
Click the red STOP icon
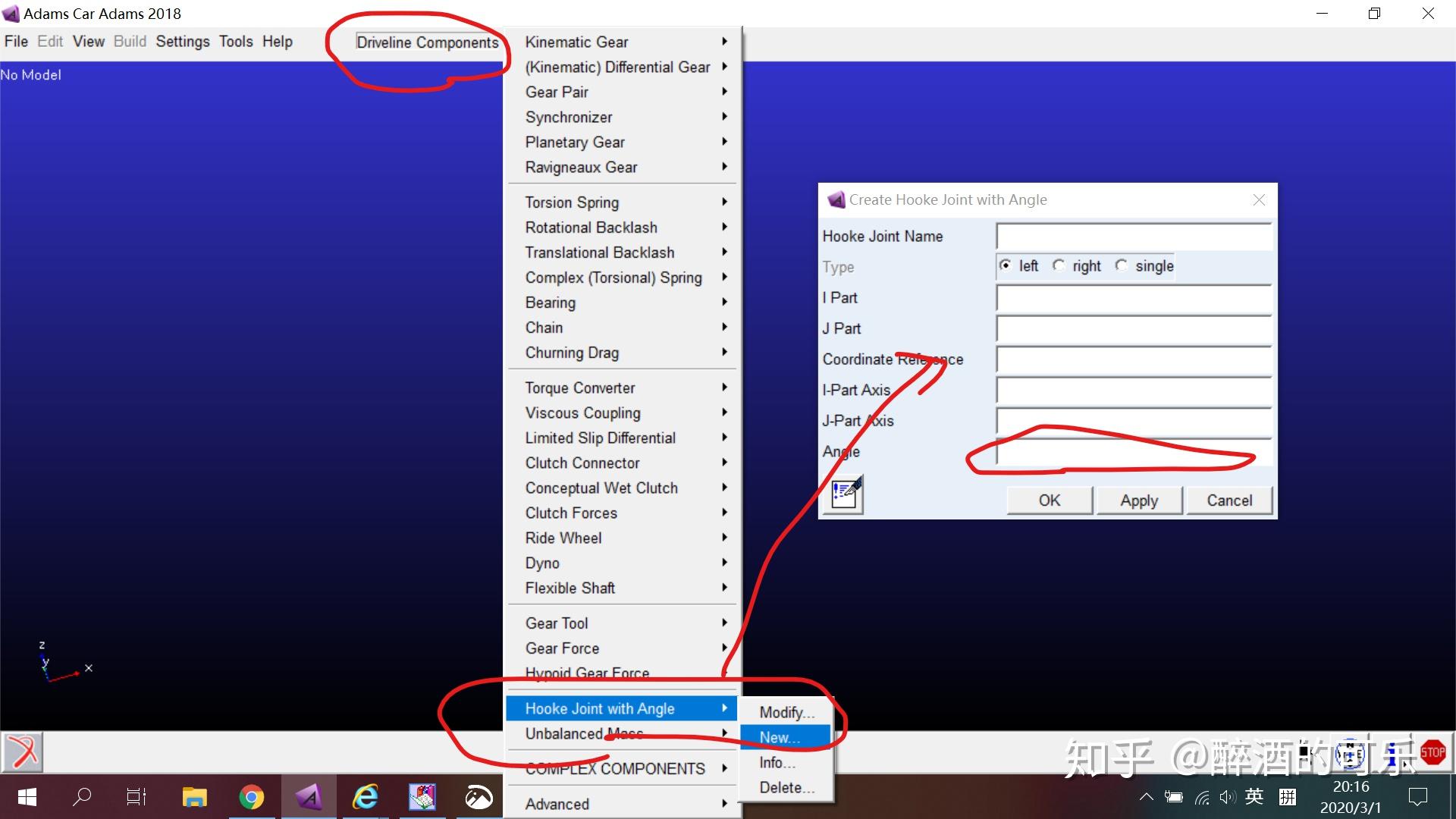(x=1432, y=752)
